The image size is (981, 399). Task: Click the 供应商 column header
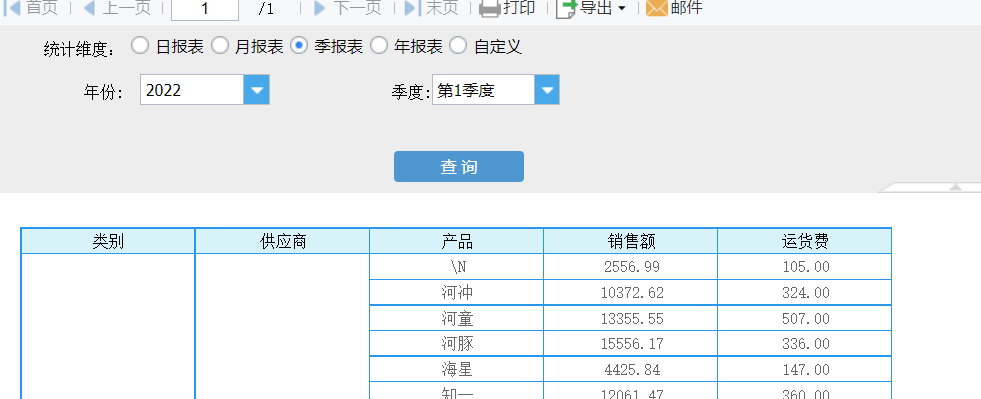click(x=282, y=241)
